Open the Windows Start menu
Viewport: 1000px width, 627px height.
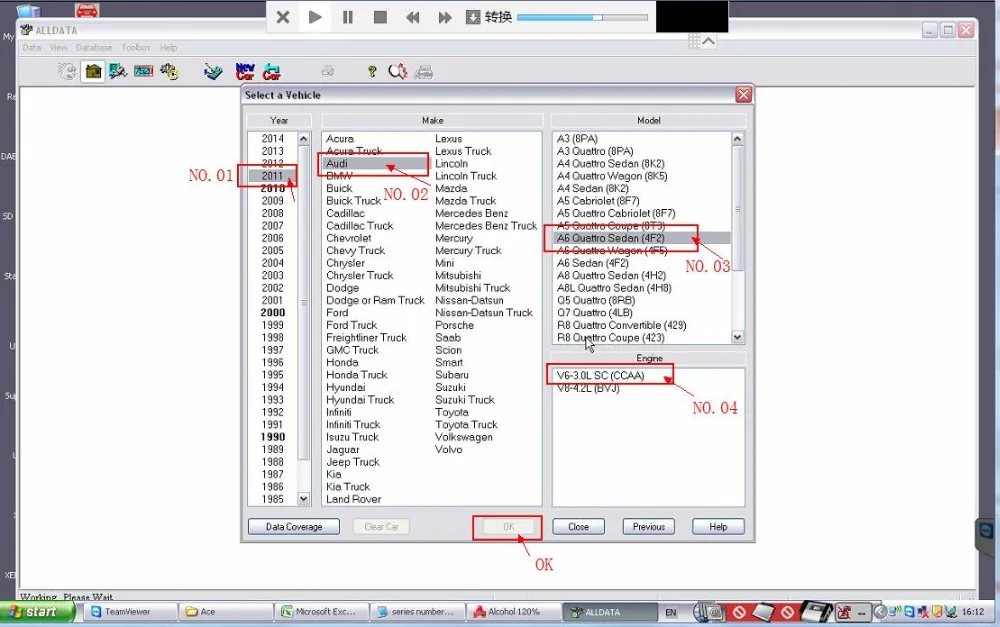[37, 612]
